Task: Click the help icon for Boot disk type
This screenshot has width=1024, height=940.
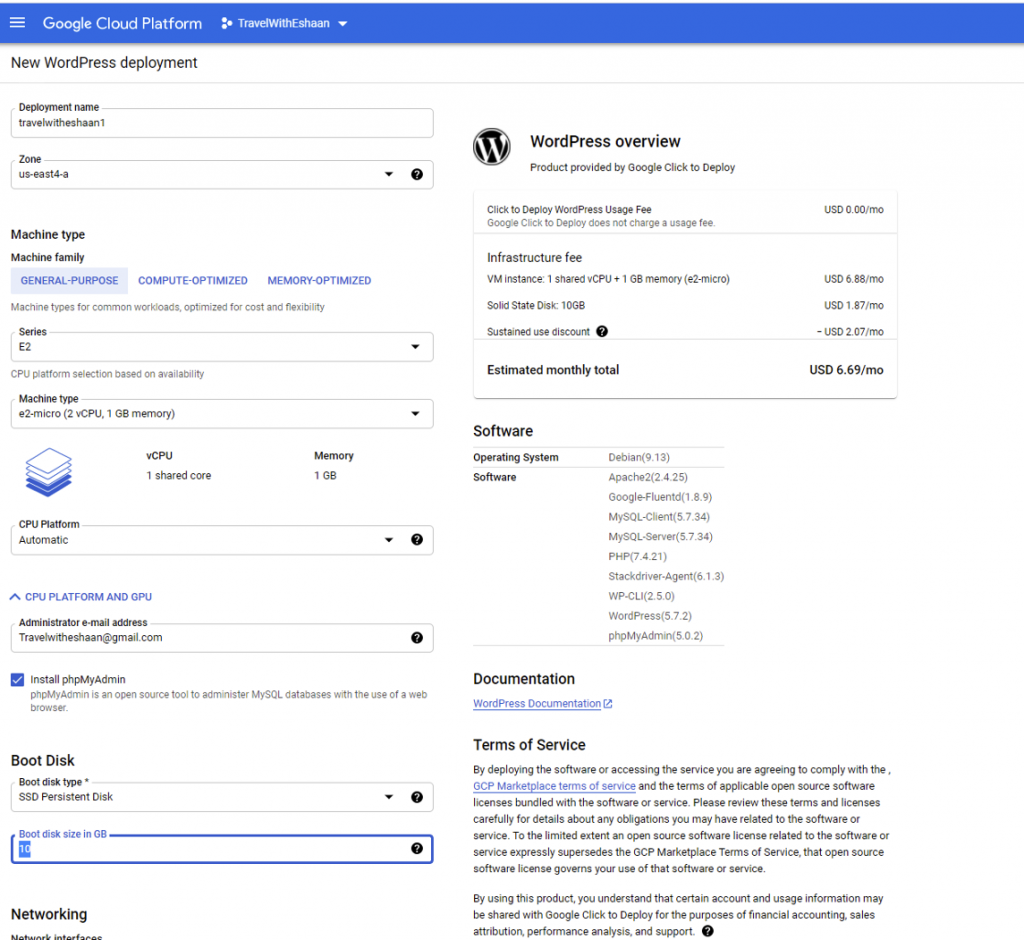Action: [417, 797]
